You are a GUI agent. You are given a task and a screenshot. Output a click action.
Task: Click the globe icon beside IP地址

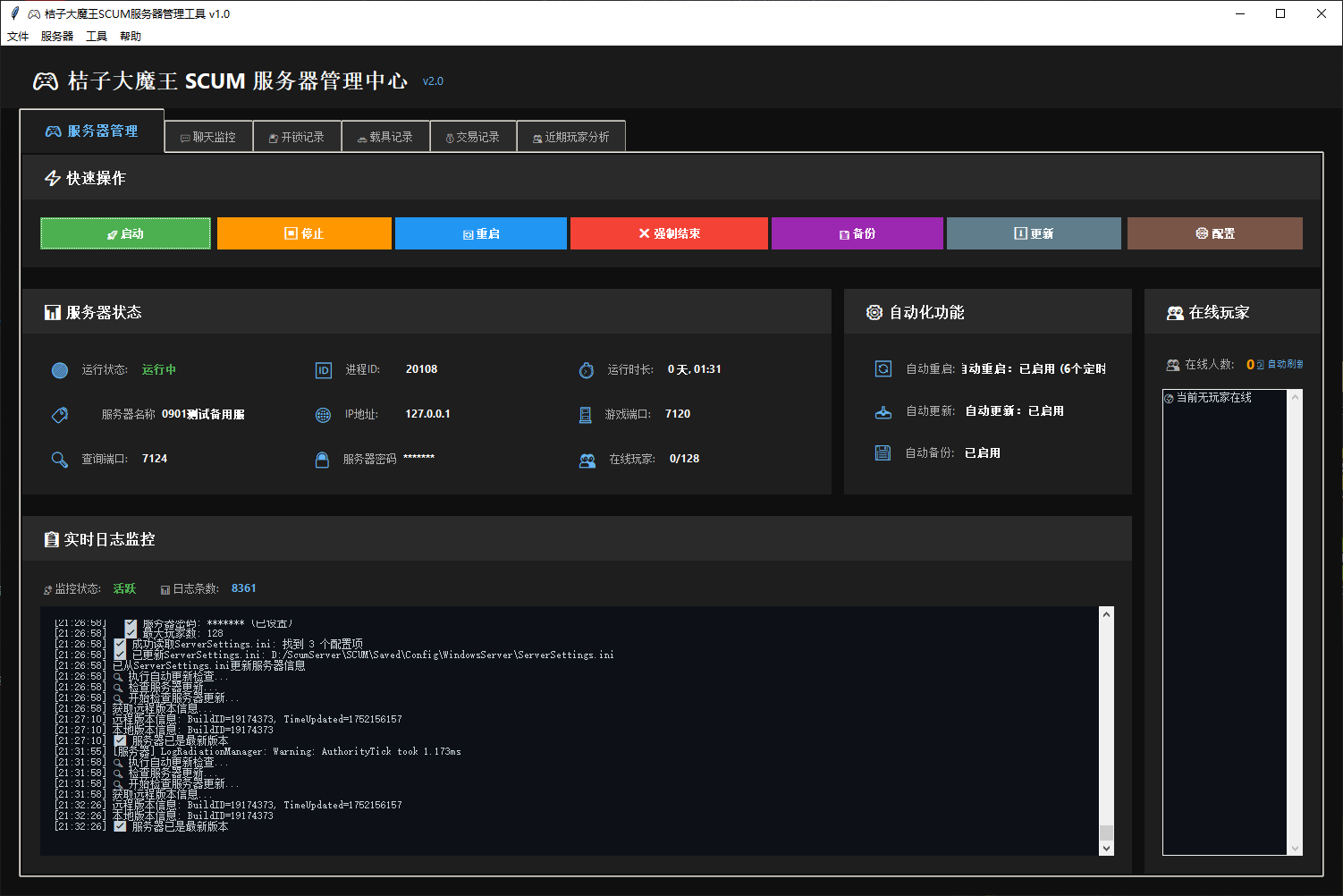coord(323,413)
